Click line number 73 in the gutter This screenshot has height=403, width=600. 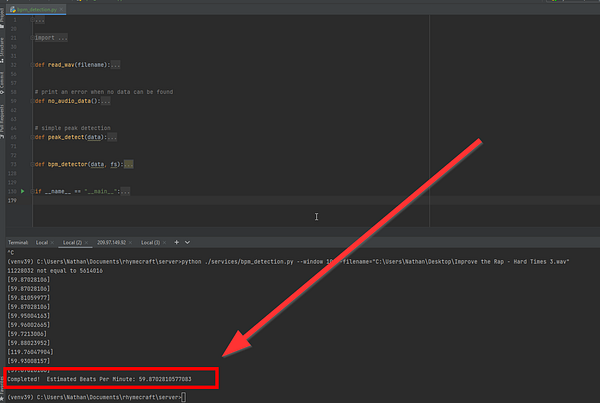[14, 164]
